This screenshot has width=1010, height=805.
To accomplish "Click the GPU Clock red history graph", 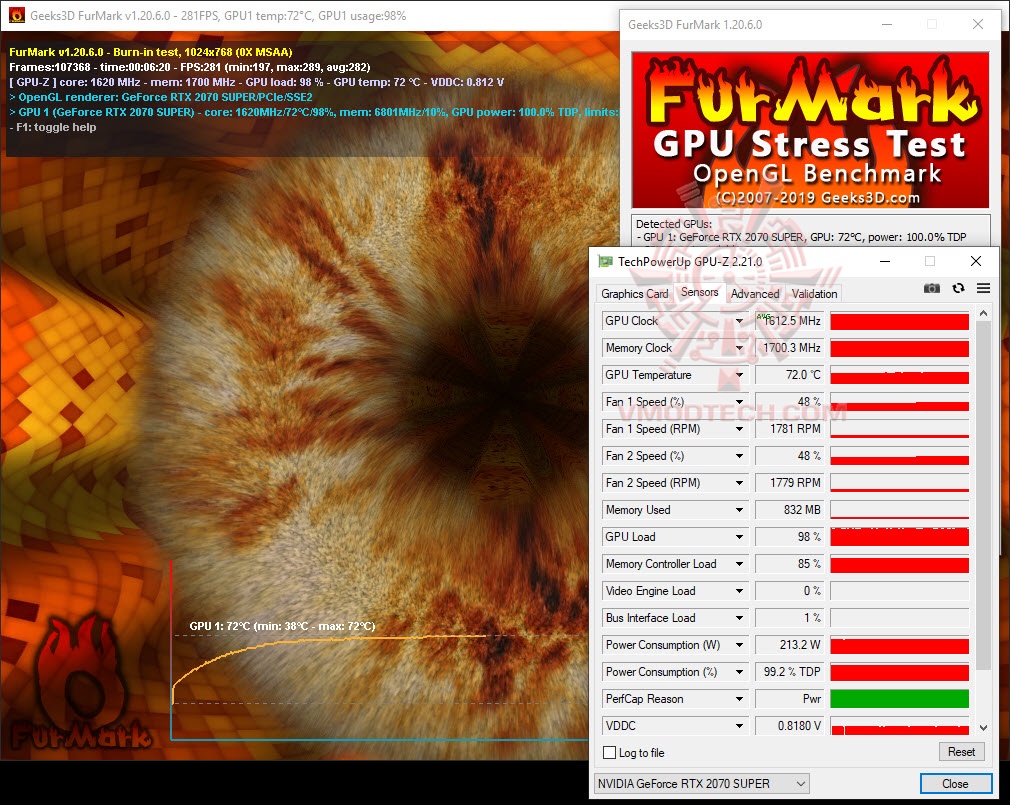I will coord(899,321).
